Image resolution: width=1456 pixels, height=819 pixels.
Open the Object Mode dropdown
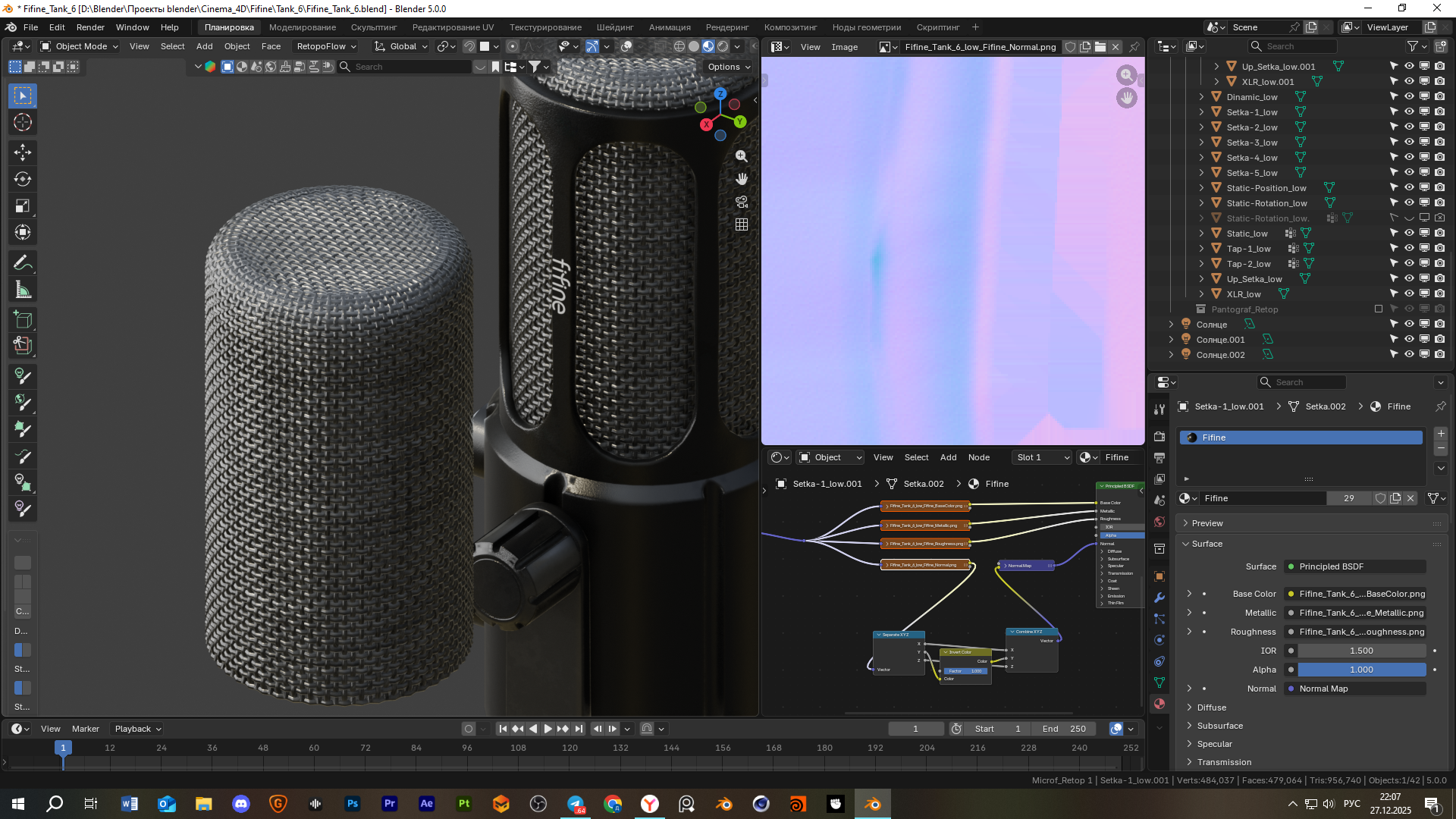80,46
